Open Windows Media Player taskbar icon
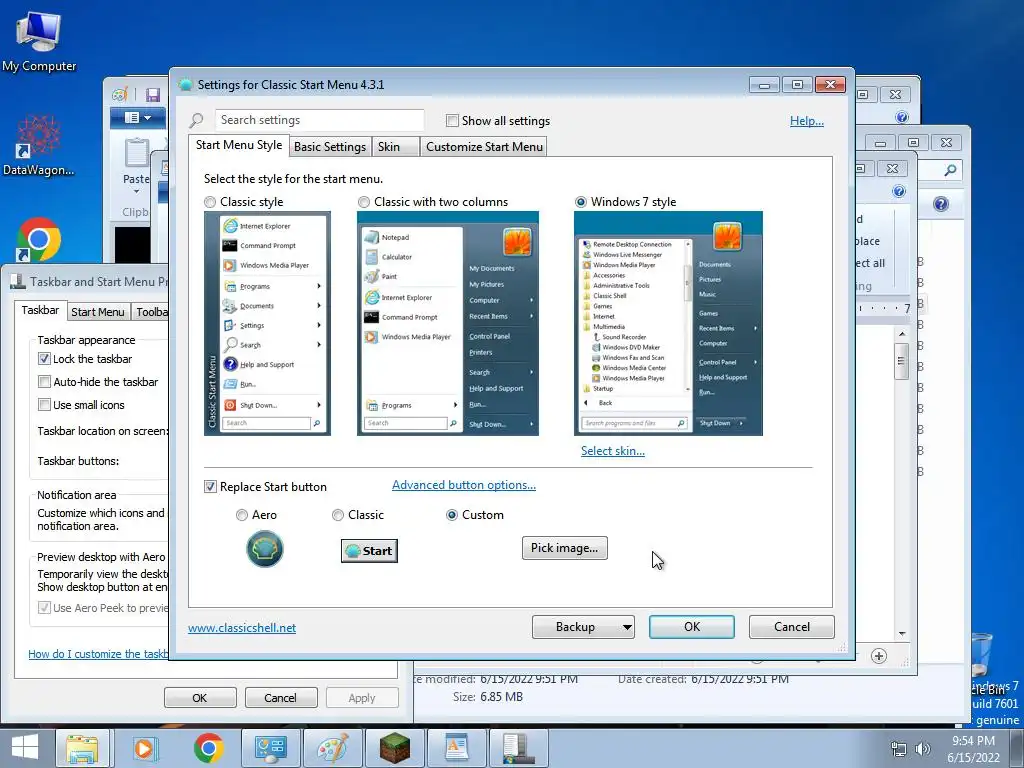The height and width of the screenshot is (768, 1024). tap(145, 748)
